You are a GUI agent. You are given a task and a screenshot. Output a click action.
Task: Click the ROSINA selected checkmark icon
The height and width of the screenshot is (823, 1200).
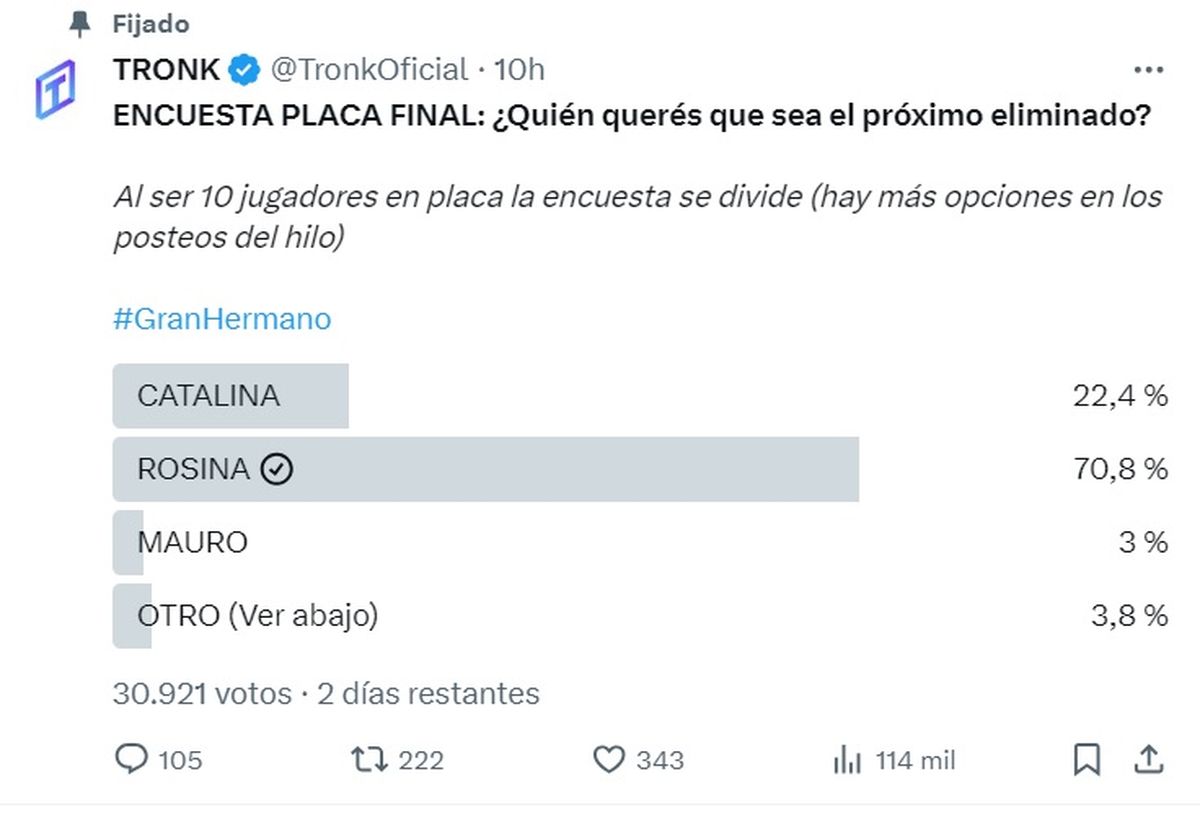coord(277,469)
